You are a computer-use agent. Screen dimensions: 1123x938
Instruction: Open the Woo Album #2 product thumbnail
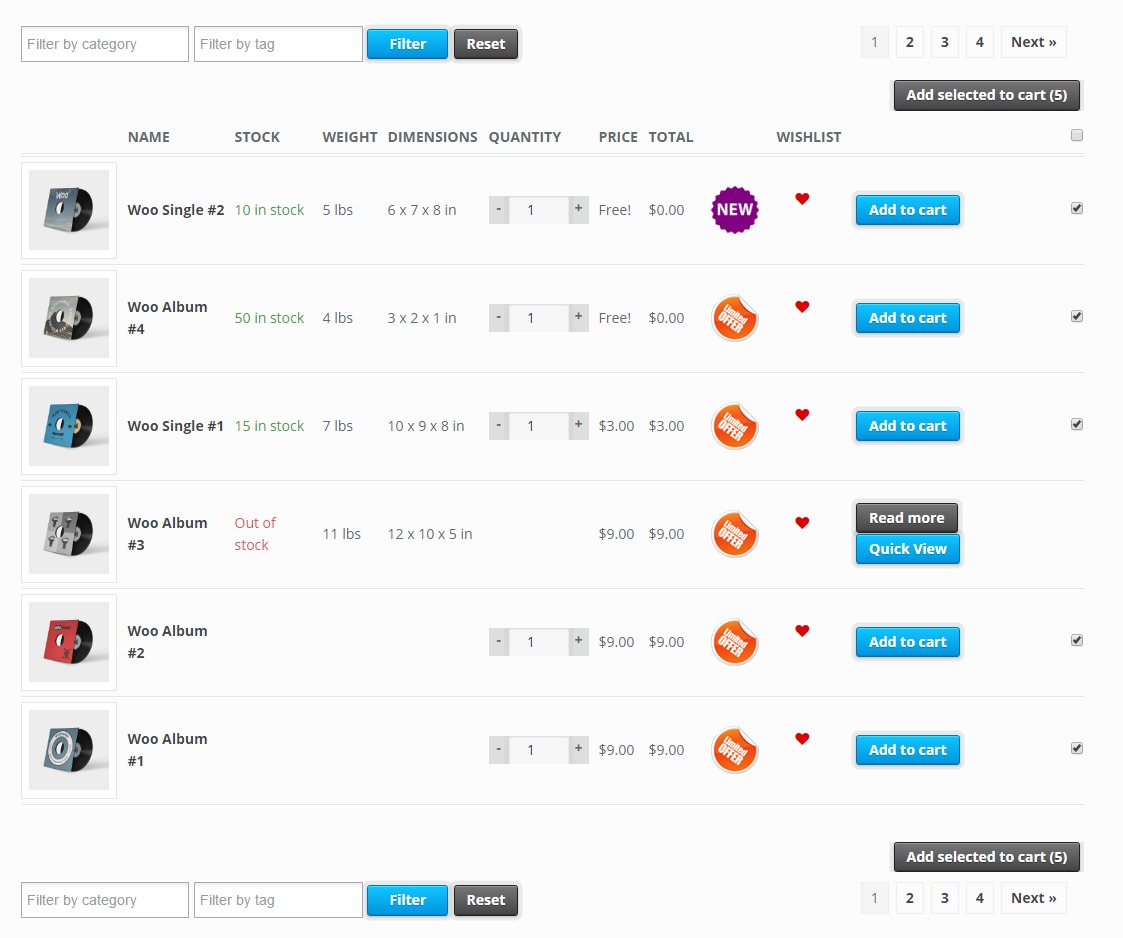coord(69,642)
